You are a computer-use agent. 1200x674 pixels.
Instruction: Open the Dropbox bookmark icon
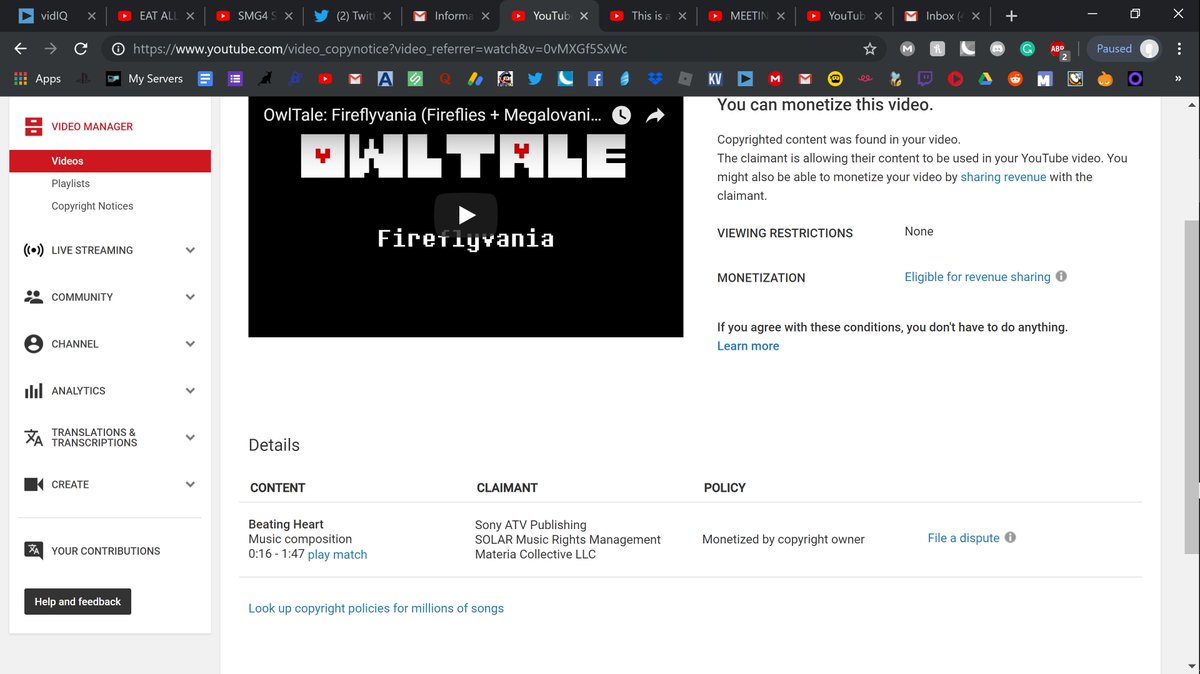coord(655,78)
